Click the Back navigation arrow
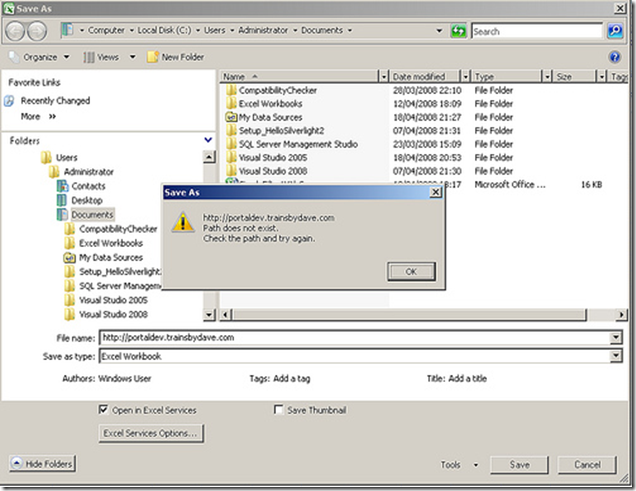Screen dimensions: 636x491 pyautogui.click(x=15, y=31)
